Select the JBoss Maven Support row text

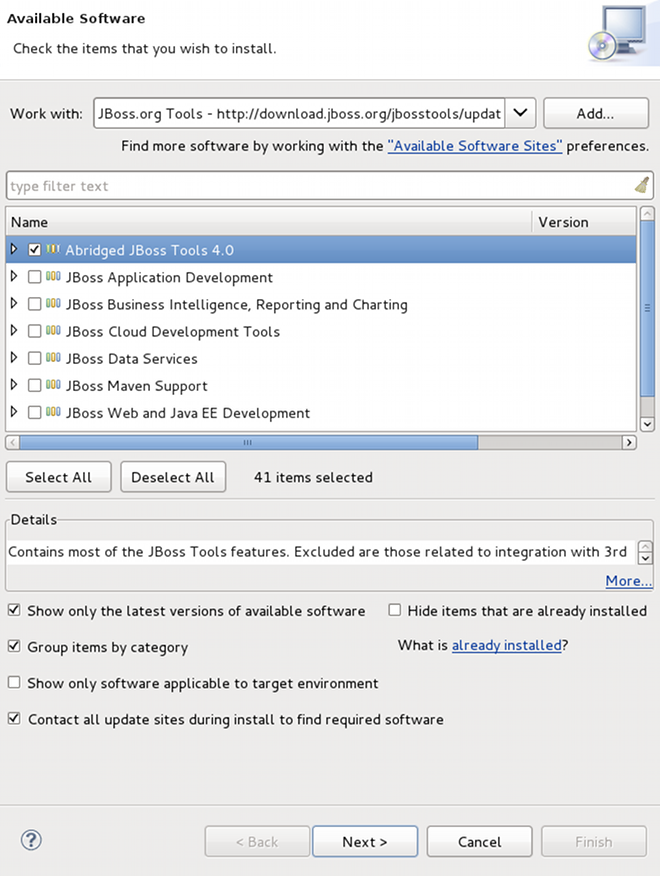pyautogui.click(x=136, y=386)
